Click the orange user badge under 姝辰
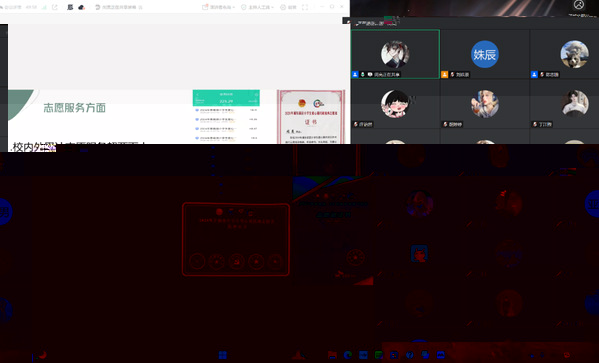The height and width of the screenshot is (363, 599). click(444, 75)
